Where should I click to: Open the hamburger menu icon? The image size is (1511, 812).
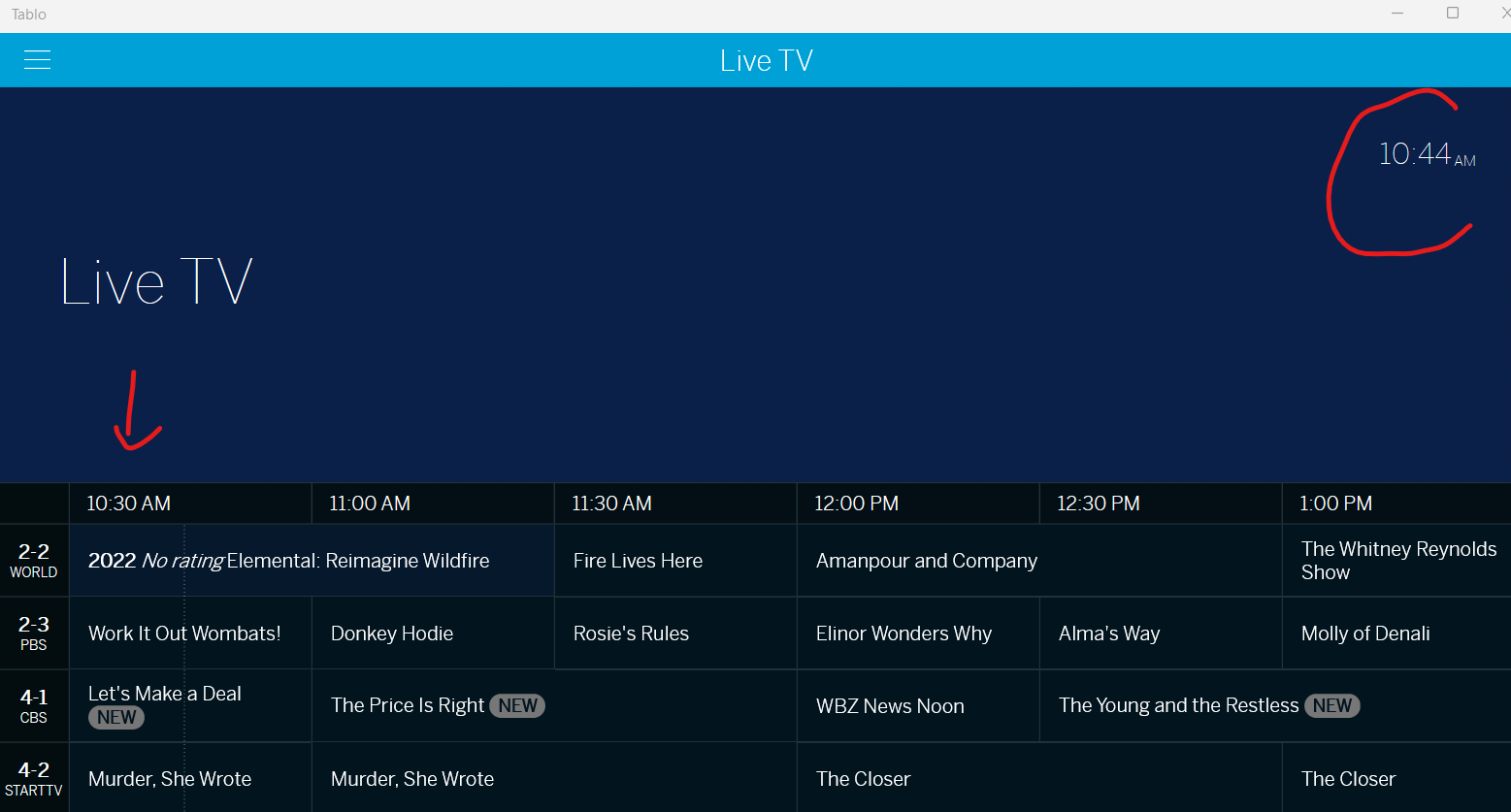pyautogui.click(x=37, y=60)
